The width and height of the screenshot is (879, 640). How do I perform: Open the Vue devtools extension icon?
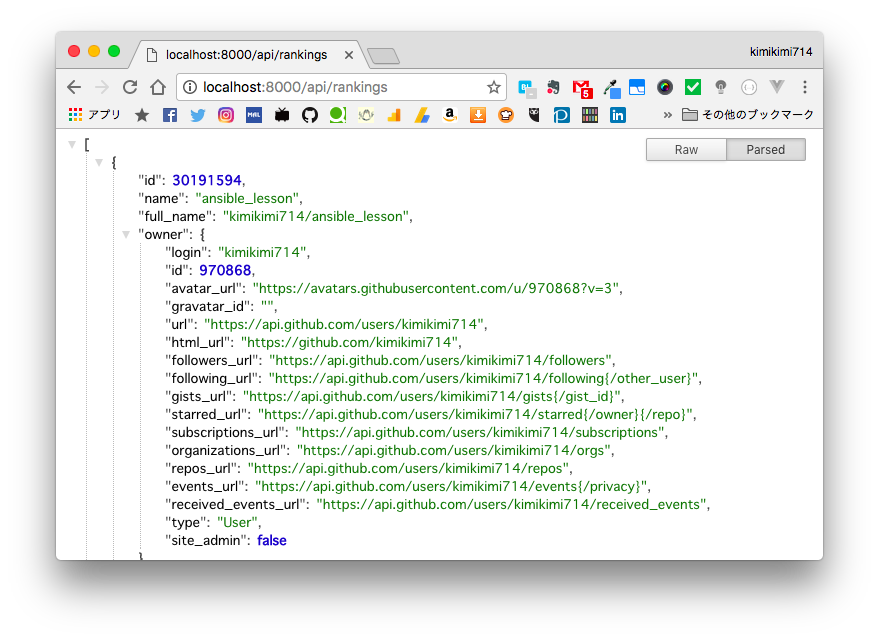point(776,86)
